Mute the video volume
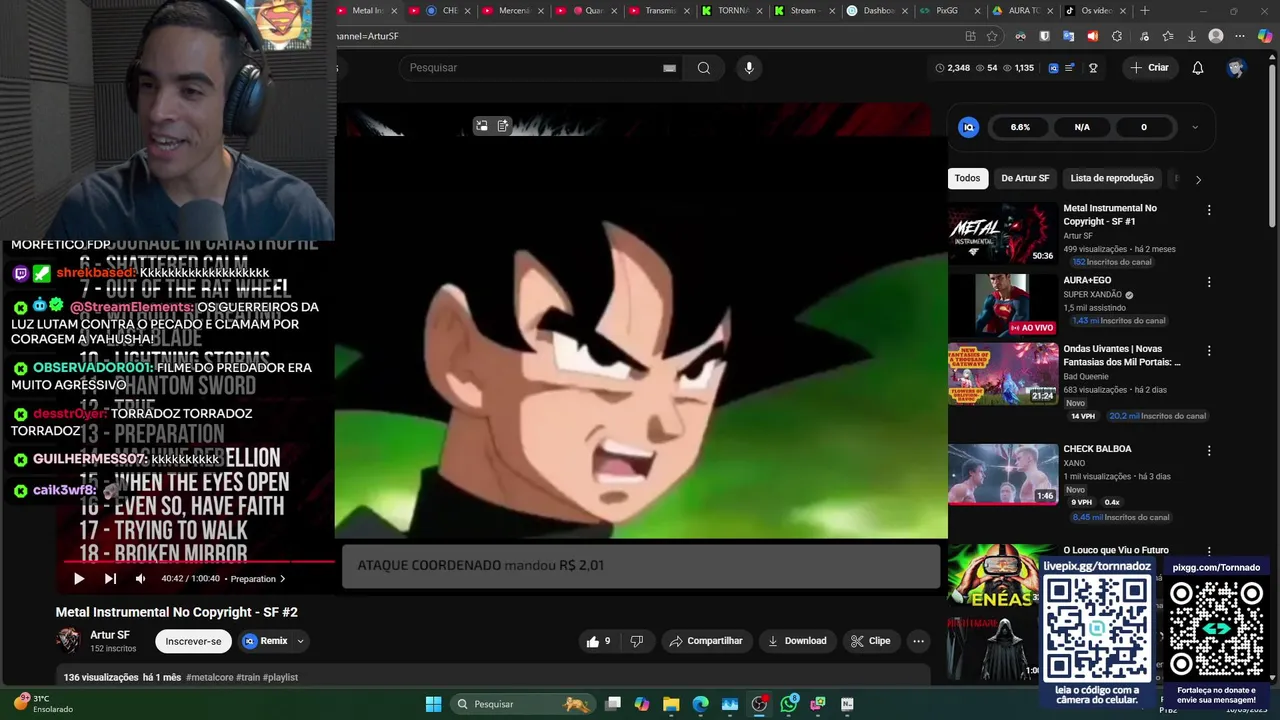 (140, 578)
